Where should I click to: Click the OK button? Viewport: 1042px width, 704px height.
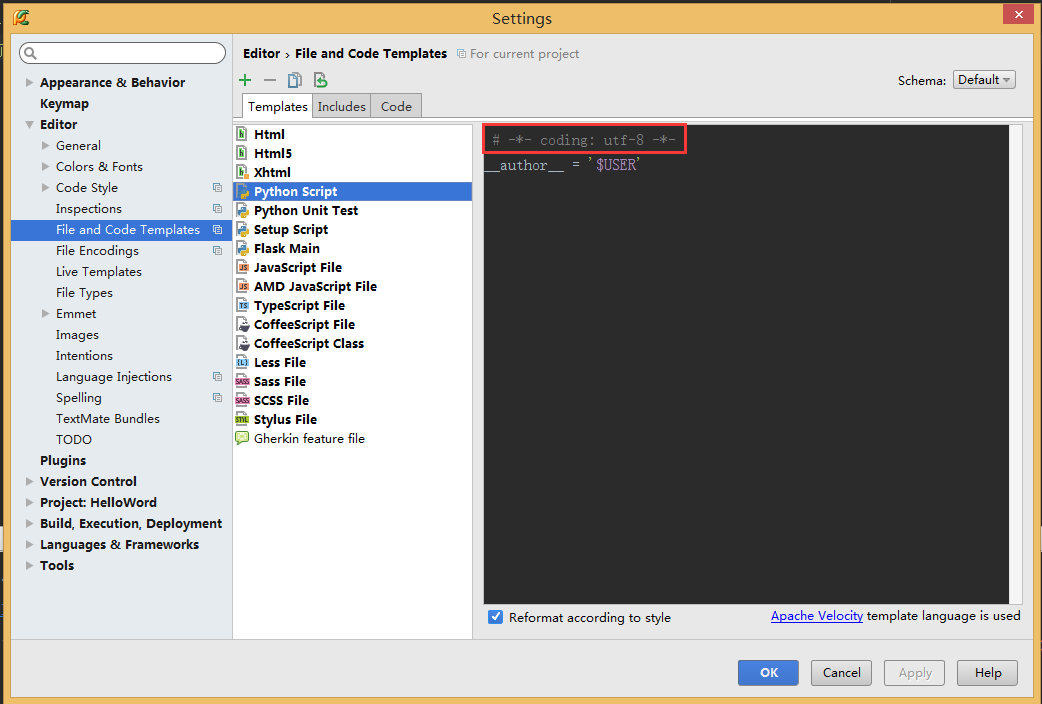[x=768, y=673]
